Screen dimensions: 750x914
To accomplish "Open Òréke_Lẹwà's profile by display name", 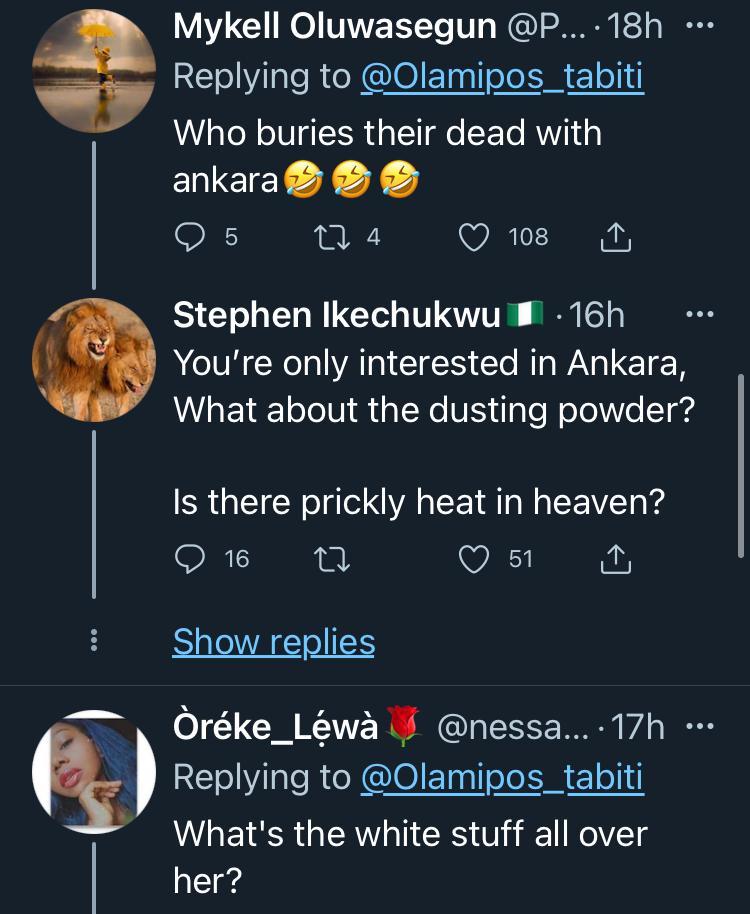I will pos(276,727).
